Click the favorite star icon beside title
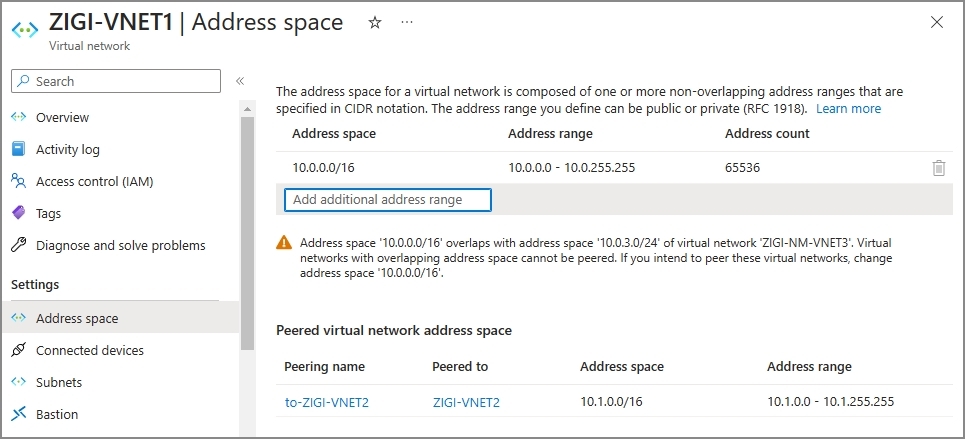This screenshot has height=439, width=965. tap(375, 23)
